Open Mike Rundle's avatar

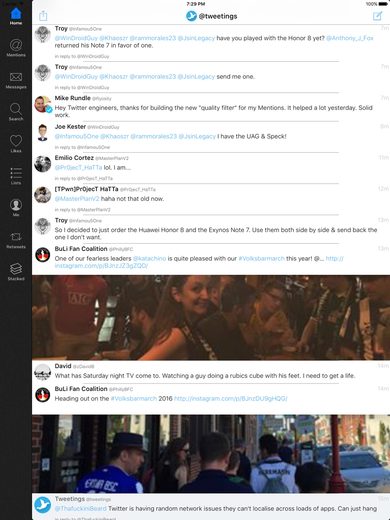coord(43,104)
